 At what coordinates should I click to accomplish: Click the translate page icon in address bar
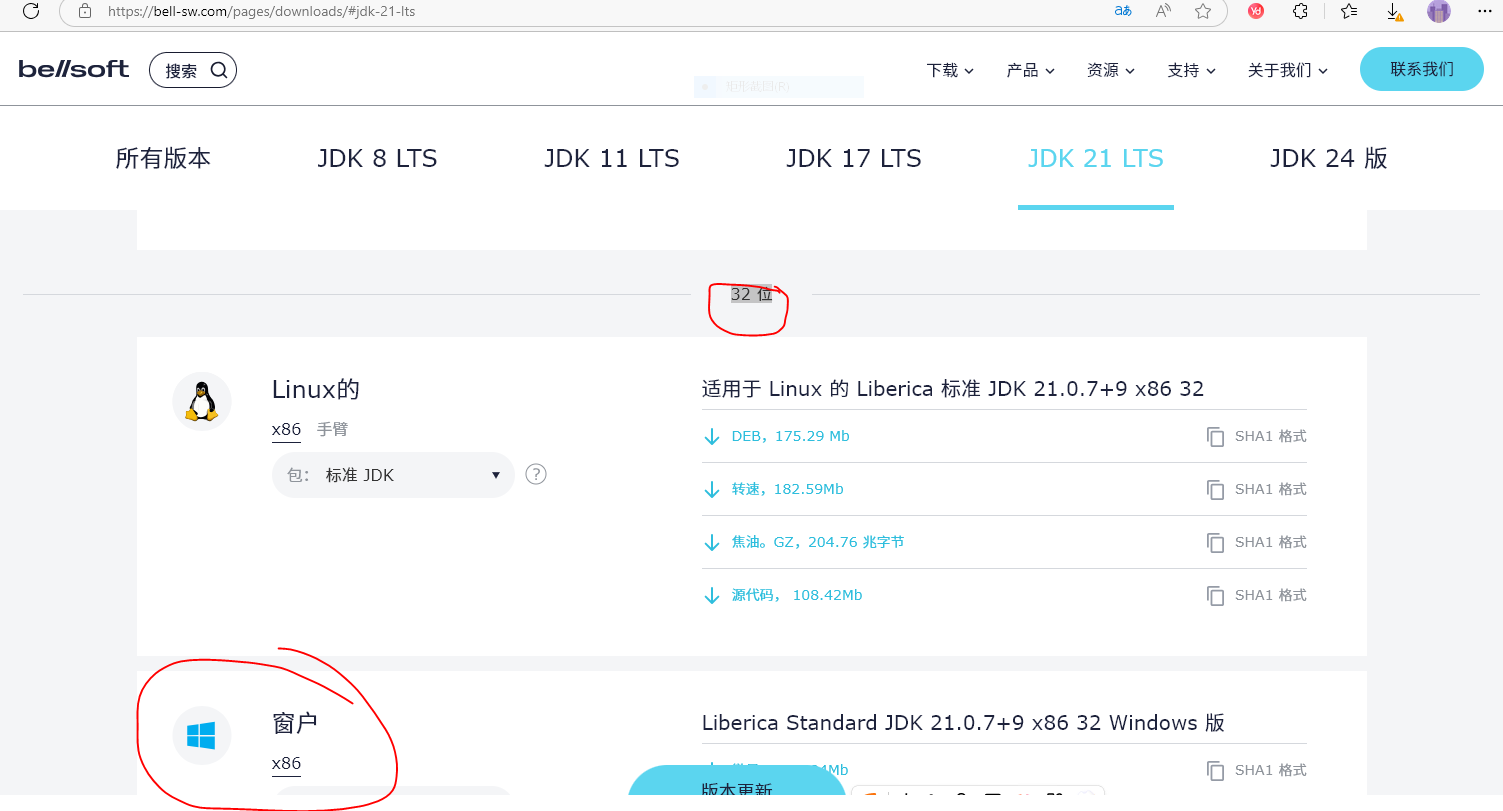[x=1123, y=11]
